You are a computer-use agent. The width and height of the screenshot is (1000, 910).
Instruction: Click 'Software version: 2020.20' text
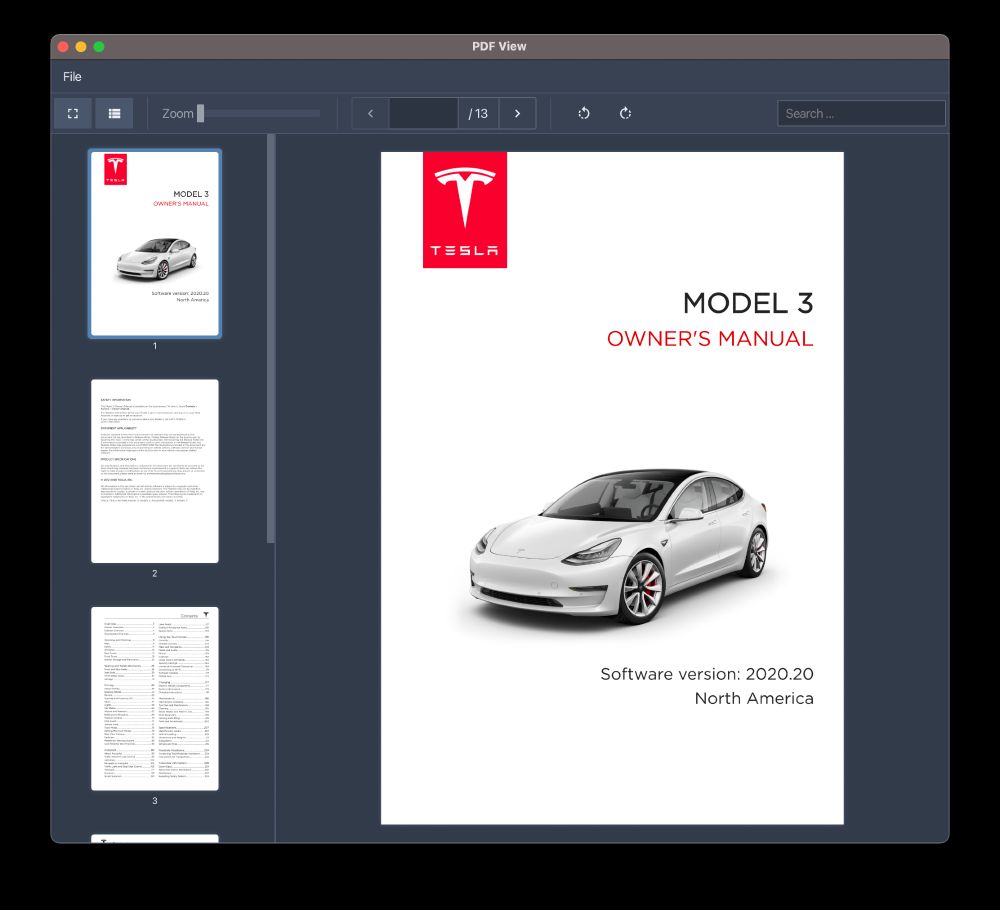(707, 674)
